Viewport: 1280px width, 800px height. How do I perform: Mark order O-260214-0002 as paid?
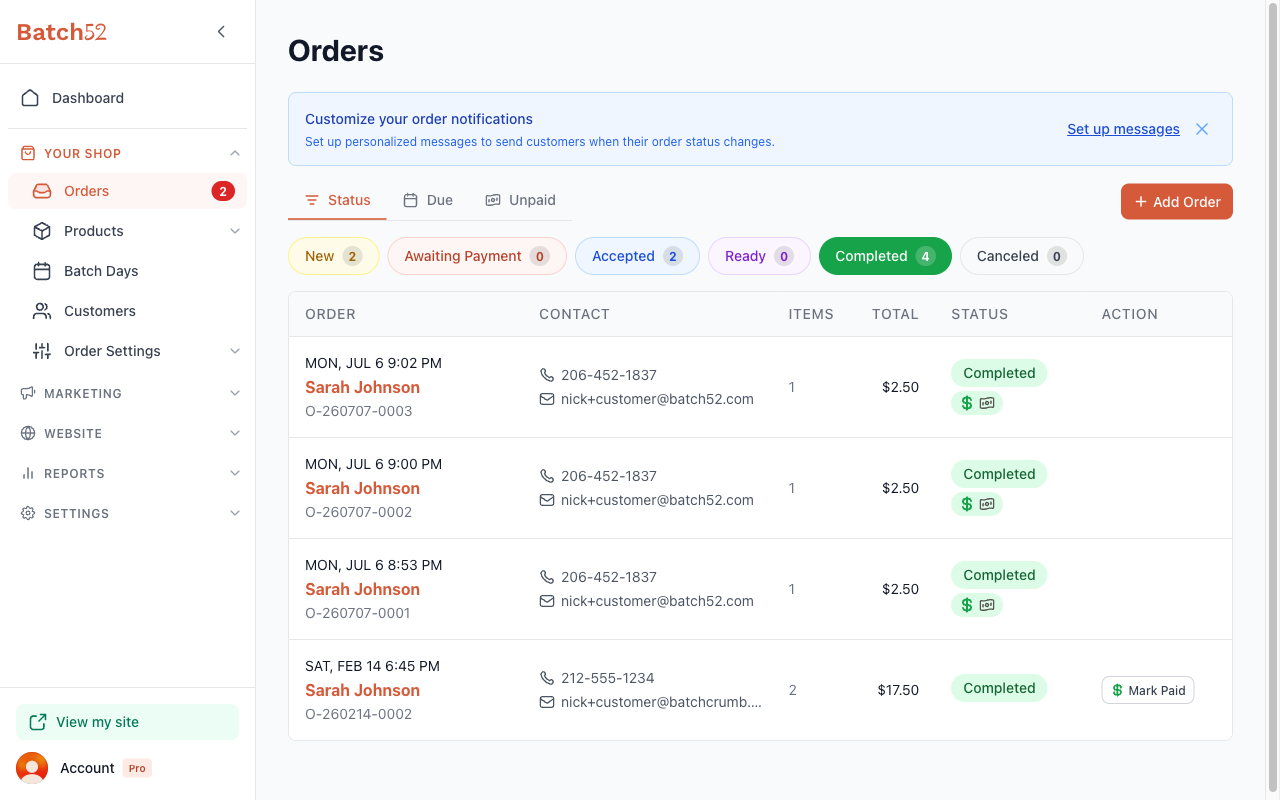[1148, 690]
